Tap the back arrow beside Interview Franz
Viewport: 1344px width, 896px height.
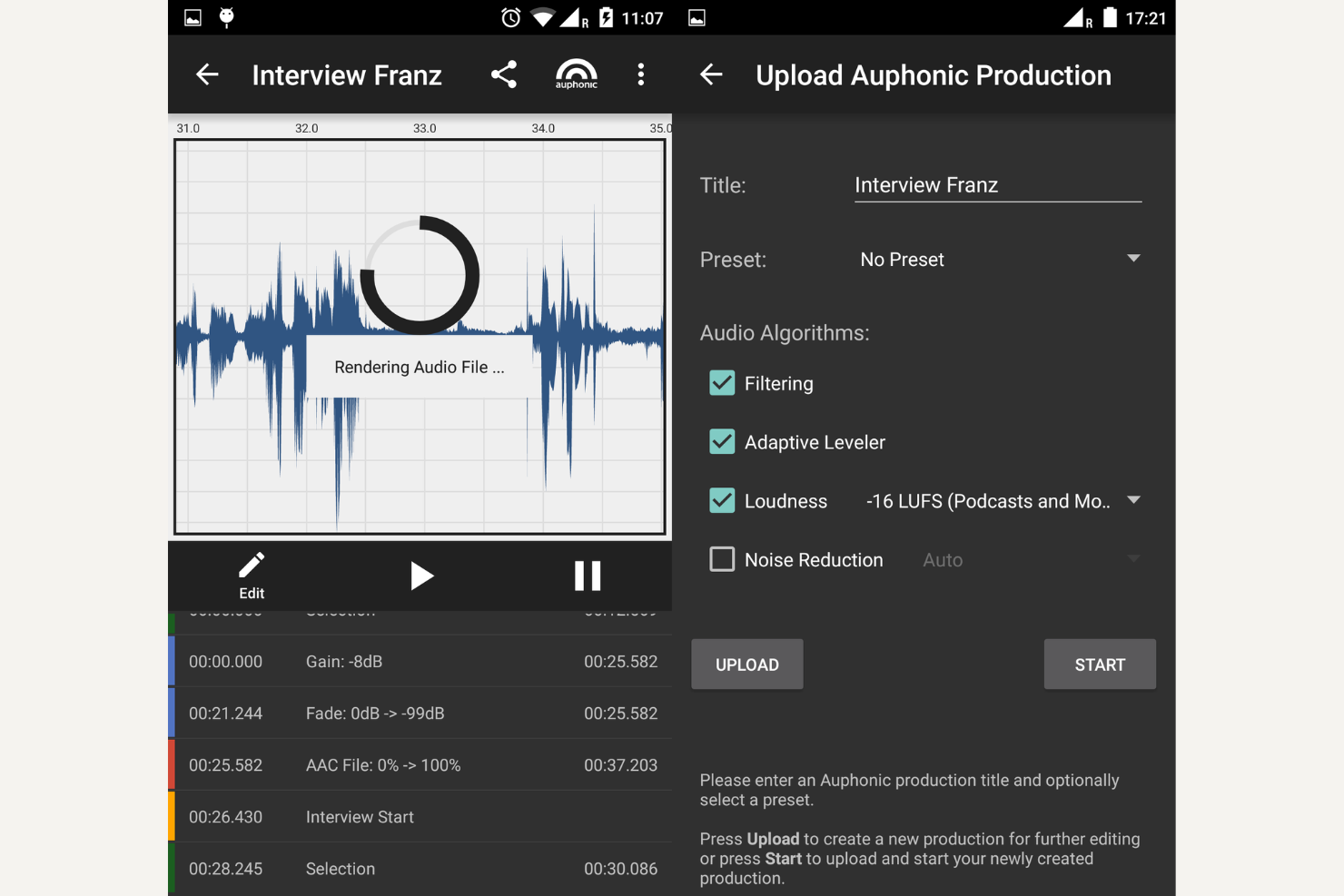click(x=207, y=74)
